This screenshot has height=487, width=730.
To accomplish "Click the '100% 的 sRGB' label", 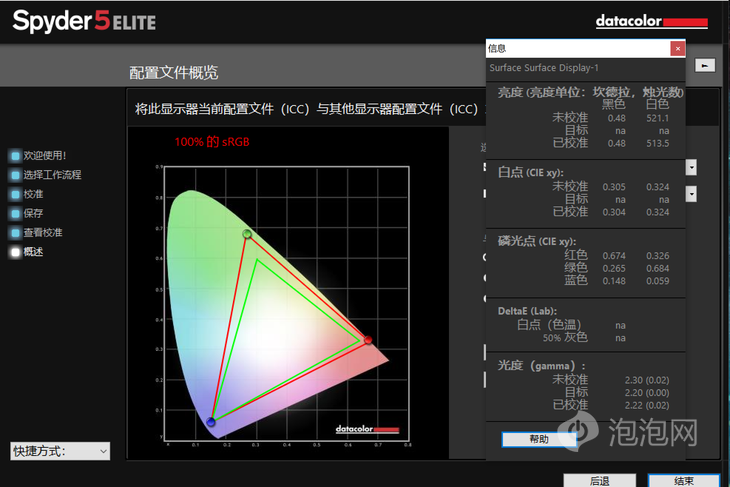I will point(212,142).
